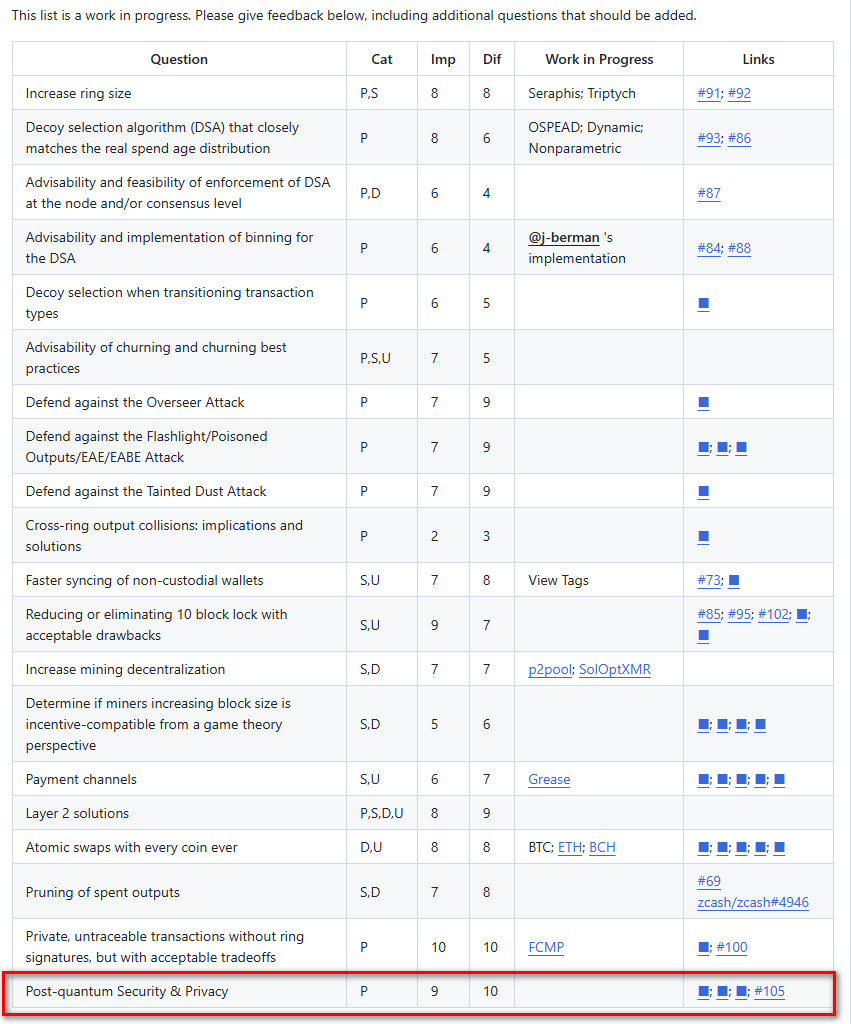Open first blue square link in Flashlight Attack row
The width and height of the screenshot is (851, 1024).
pos(703,447)
